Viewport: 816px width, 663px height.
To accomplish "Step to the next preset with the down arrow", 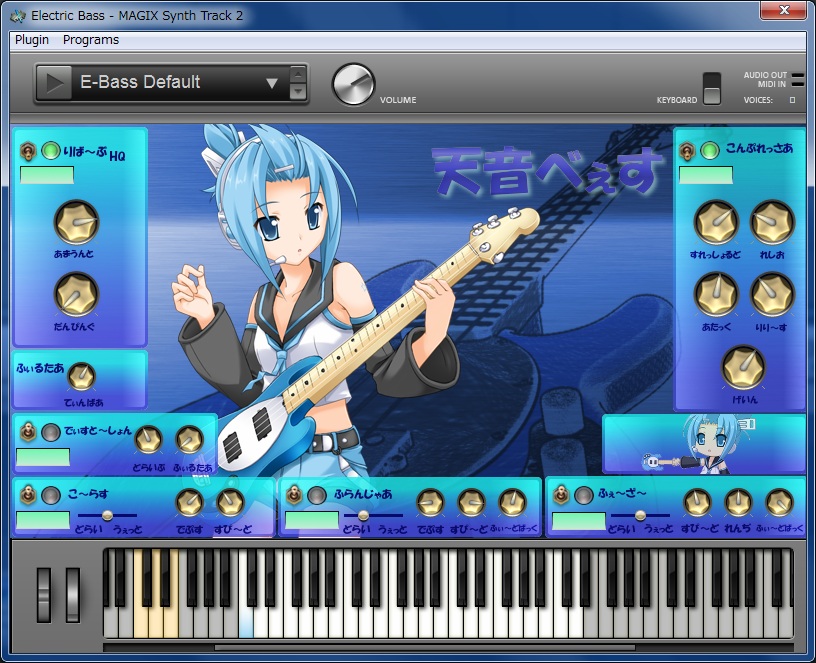I will [x=298, y=91].
